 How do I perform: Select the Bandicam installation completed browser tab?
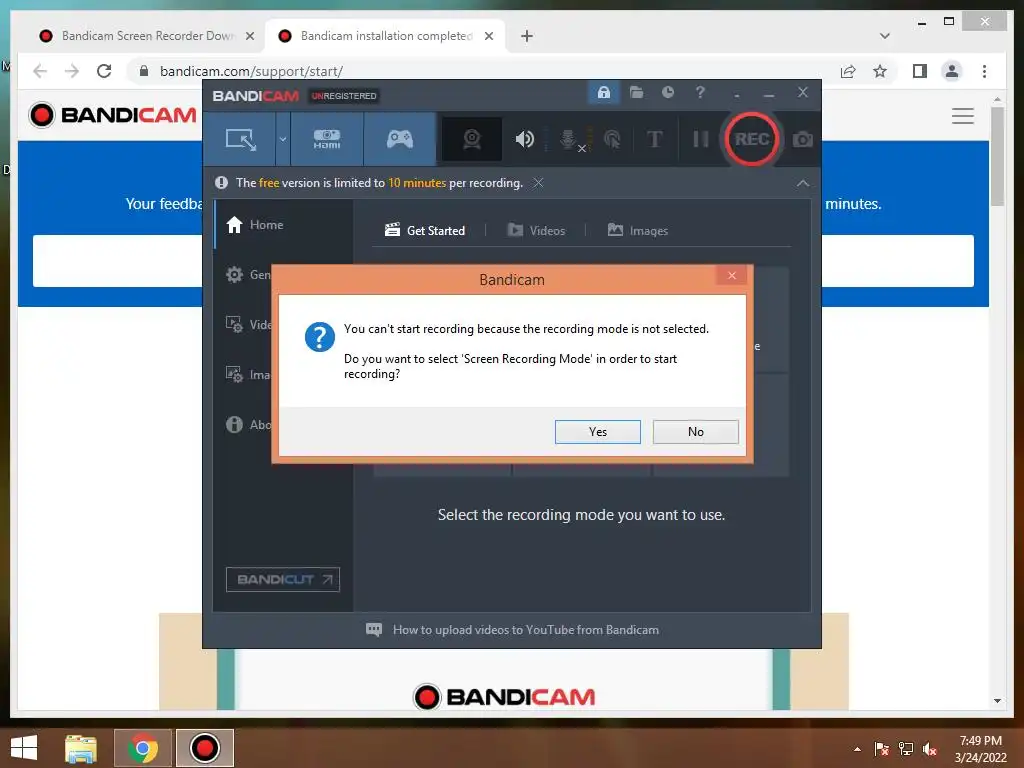pyautogui.click(x=385, y=36)
